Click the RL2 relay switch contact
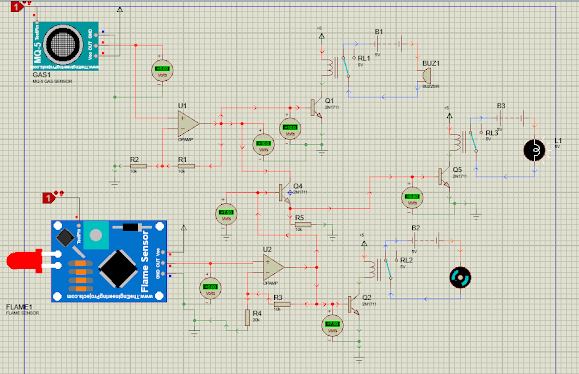The width and height of the screenshot is (579, 374). [388, 269]
